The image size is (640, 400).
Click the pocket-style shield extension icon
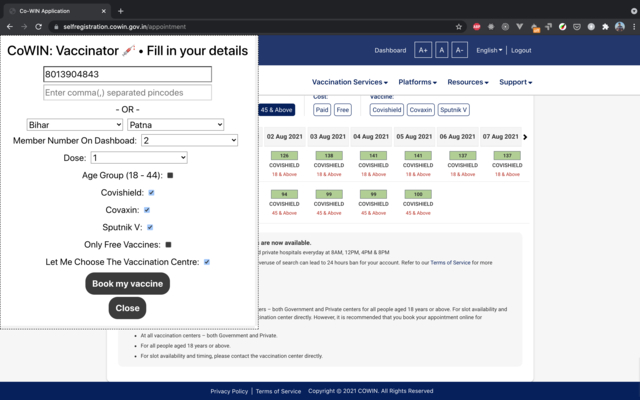click(x=577, y=27)
